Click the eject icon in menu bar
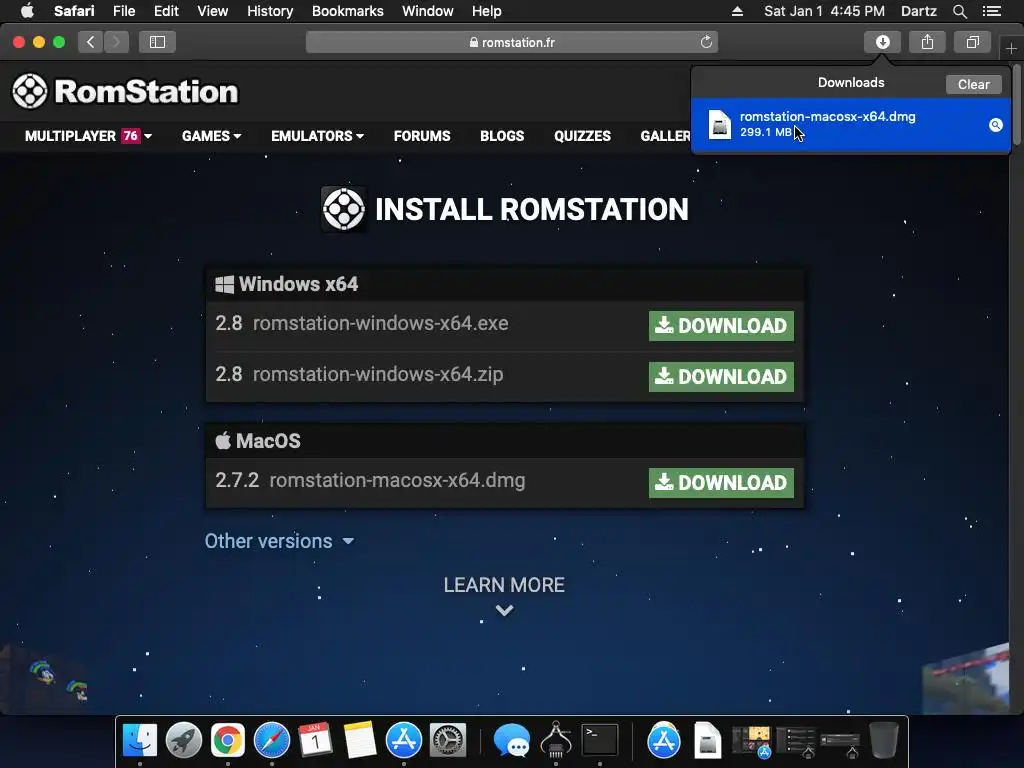This screenshot has height=768, width=1024. click(x=737, y=11)
